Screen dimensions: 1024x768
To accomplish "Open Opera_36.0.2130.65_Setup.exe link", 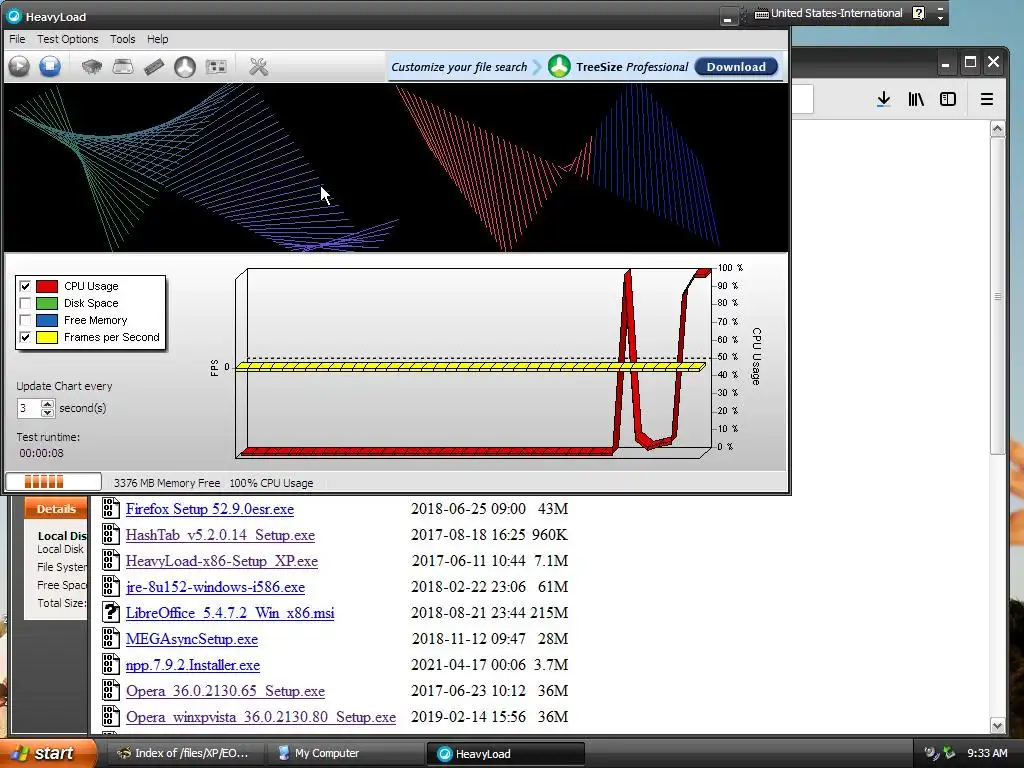I will 225,691.
